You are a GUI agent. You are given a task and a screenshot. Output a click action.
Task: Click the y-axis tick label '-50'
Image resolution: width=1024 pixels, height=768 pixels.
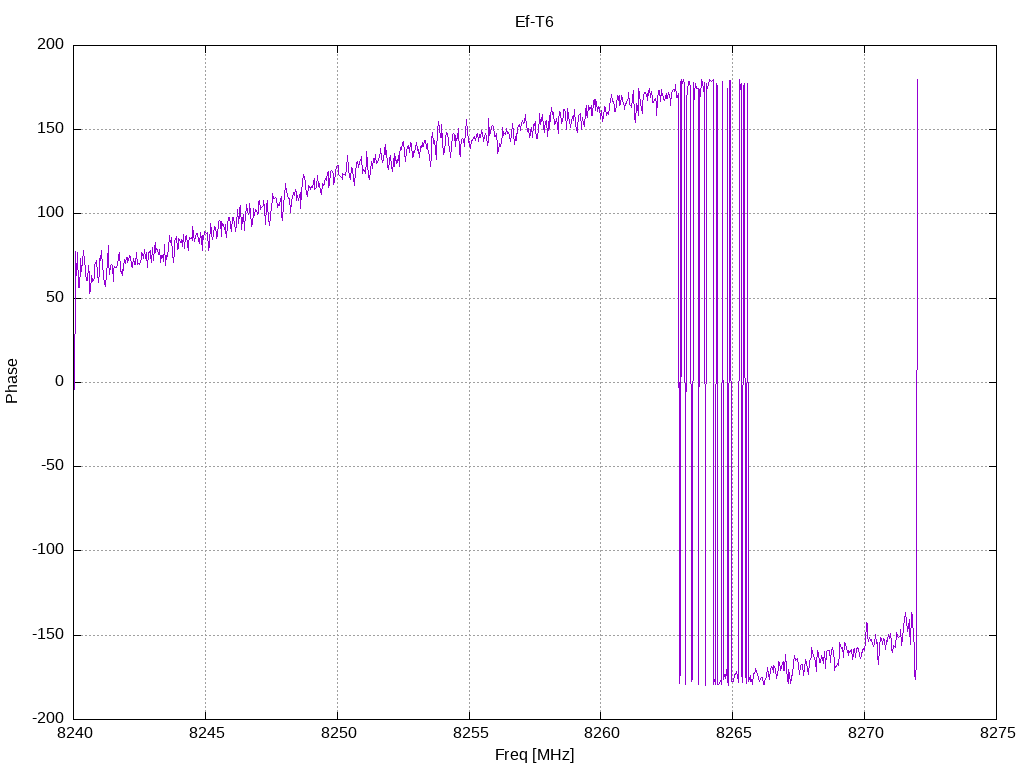(53, 466)
